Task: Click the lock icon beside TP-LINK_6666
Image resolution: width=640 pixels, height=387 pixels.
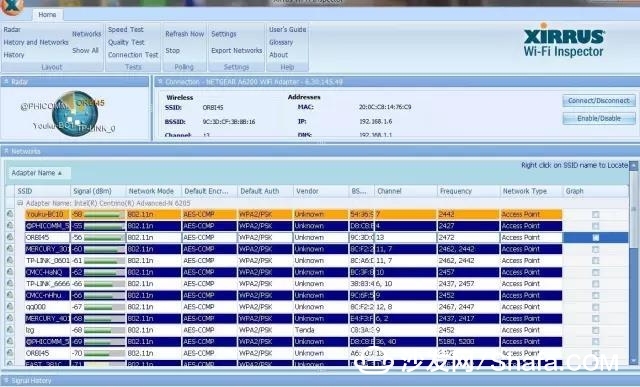Action: point(10,283)
